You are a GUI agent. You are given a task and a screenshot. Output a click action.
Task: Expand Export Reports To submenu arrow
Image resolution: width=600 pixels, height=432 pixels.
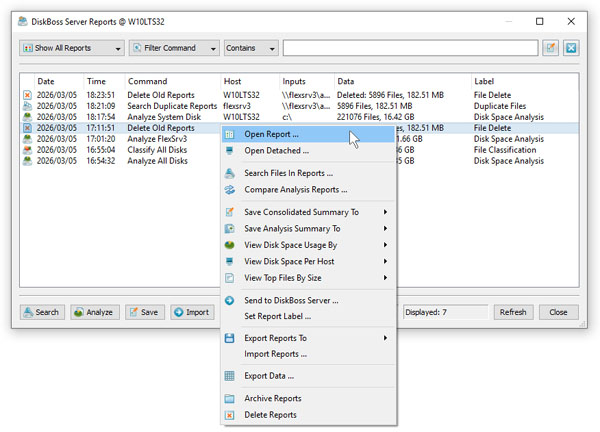[x=385, y=338]
